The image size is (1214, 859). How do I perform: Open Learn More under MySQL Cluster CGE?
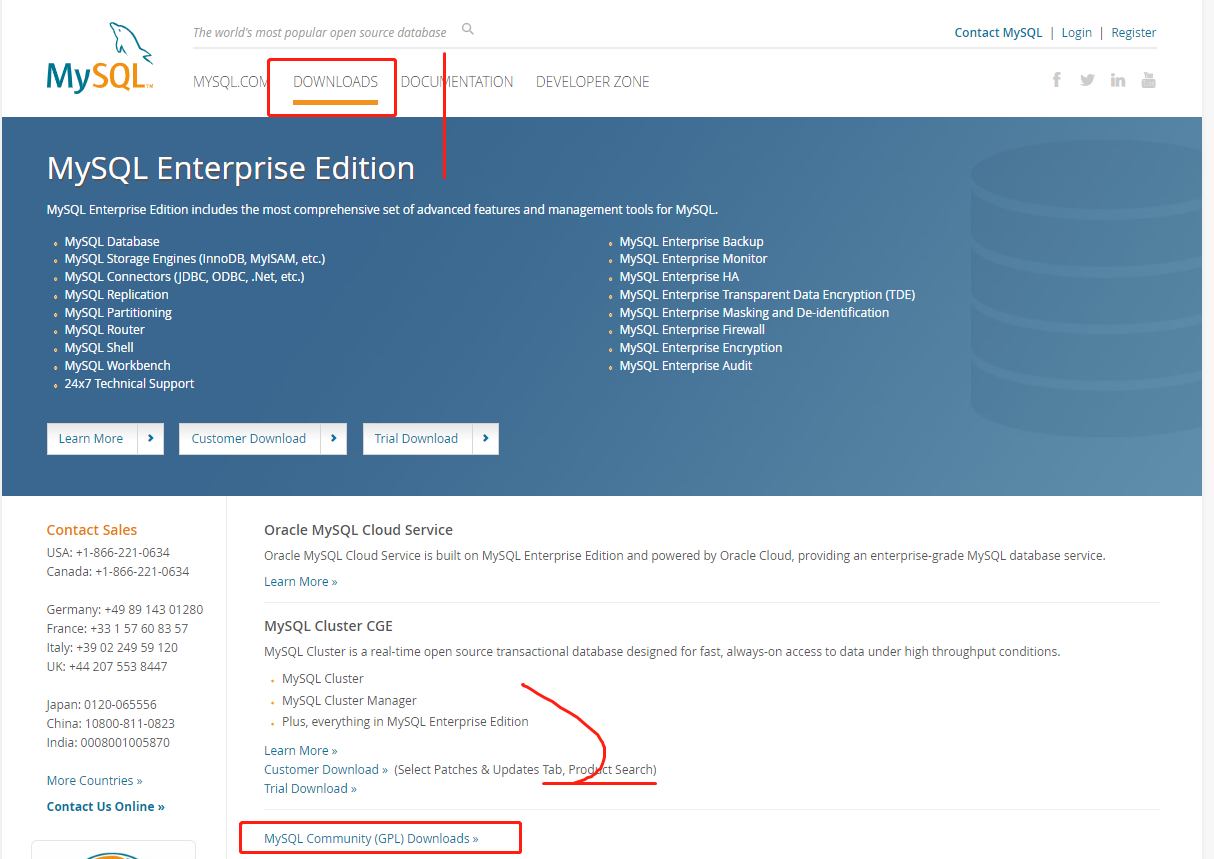[x=300, y=750]
